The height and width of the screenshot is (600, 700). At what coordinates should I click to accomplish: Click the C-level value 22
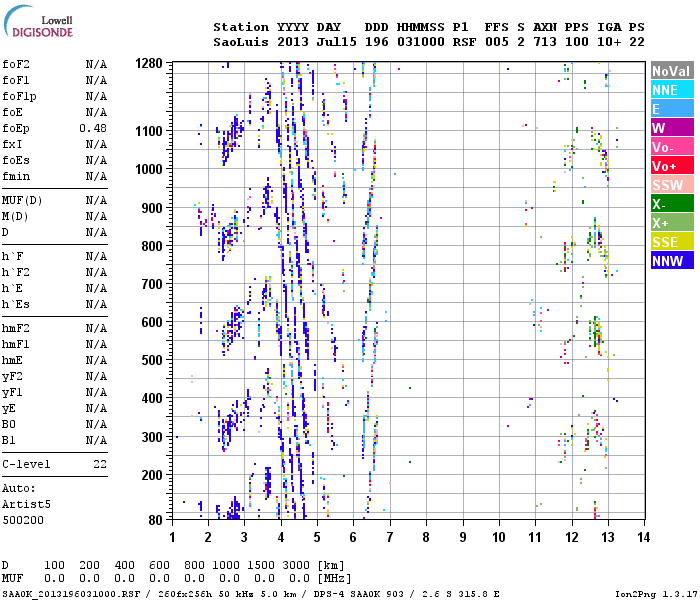(100, 464)
